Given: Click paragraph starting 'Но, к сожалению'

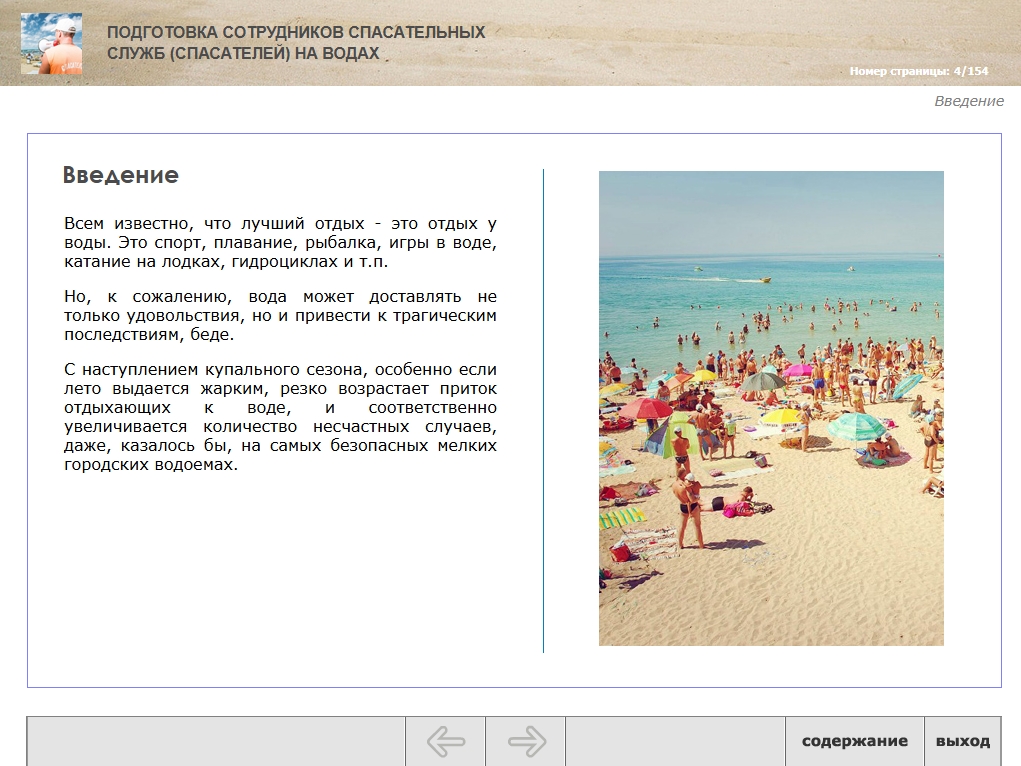Looking at the screenshot, I should pos(280,315).
